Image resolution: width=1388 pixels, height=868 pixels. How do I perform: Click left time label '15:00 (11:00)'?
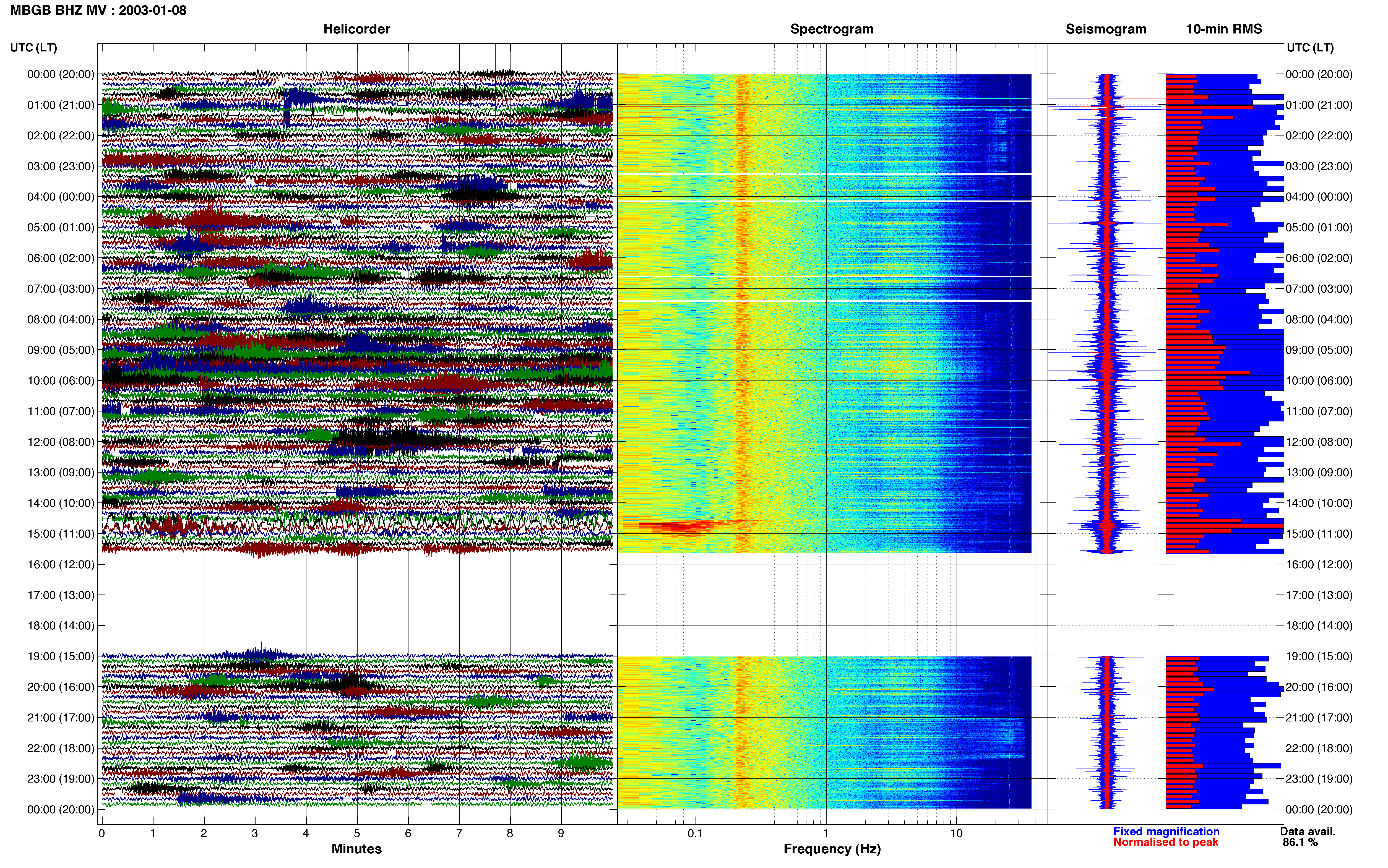[x=61, y=534]
